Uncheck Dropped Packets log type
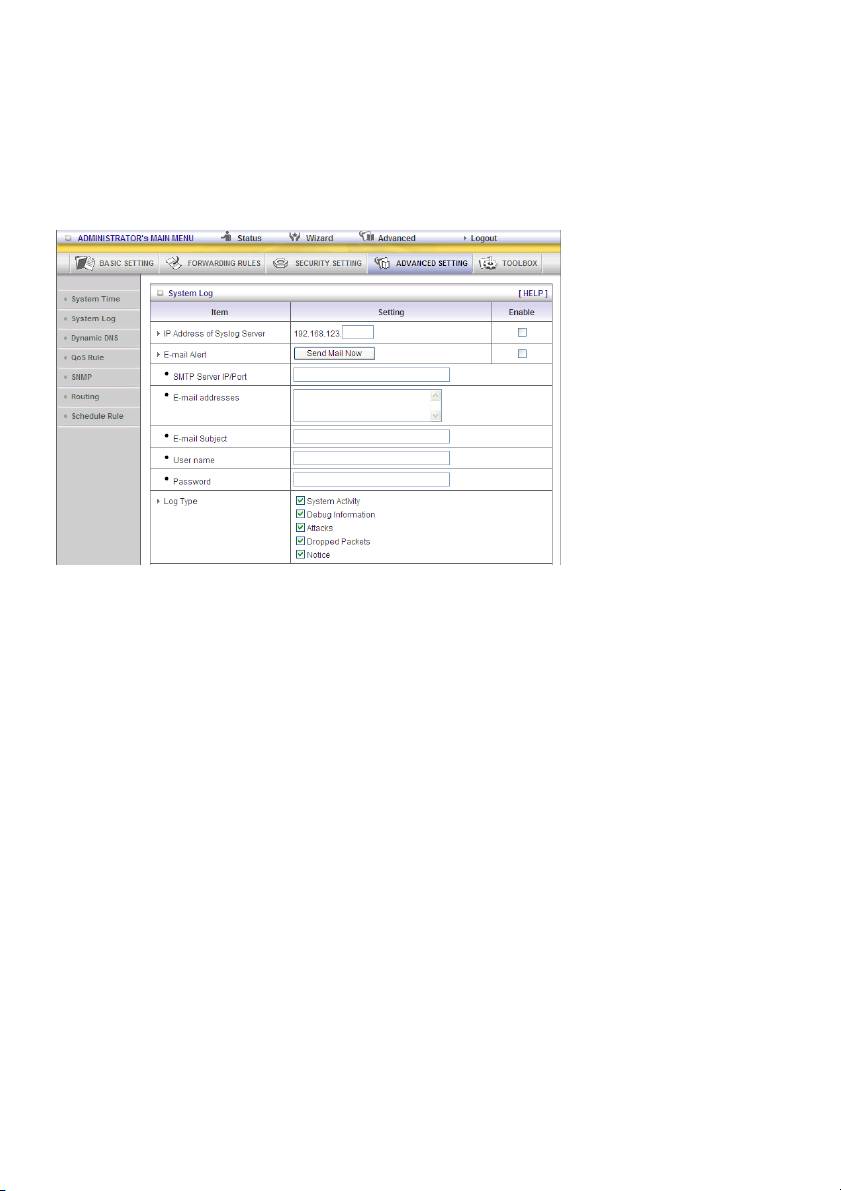Screen dimensions: 841x1191 click(x=301, y=541)
